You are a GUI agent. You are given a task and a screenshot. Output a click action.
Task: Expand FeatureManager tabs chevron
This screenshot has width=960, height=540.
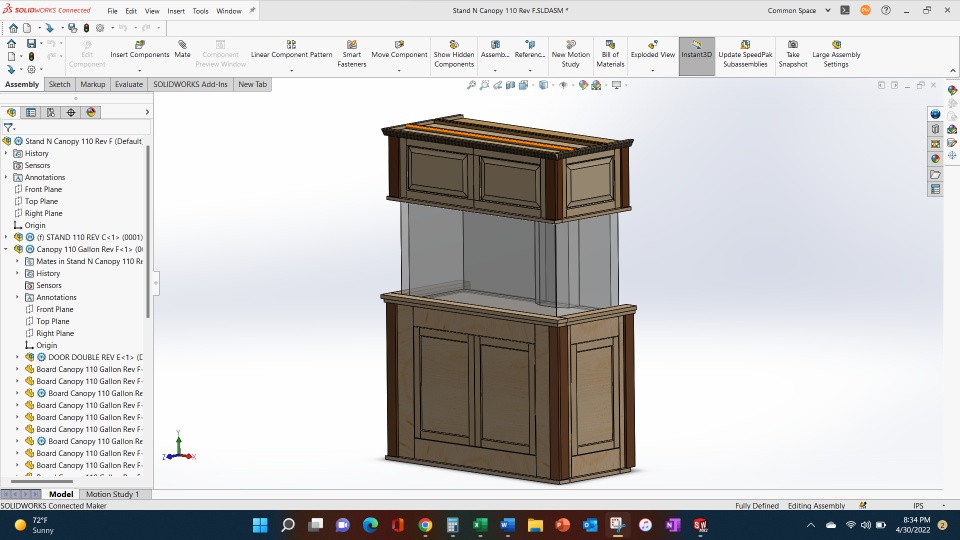coord(147,112)
